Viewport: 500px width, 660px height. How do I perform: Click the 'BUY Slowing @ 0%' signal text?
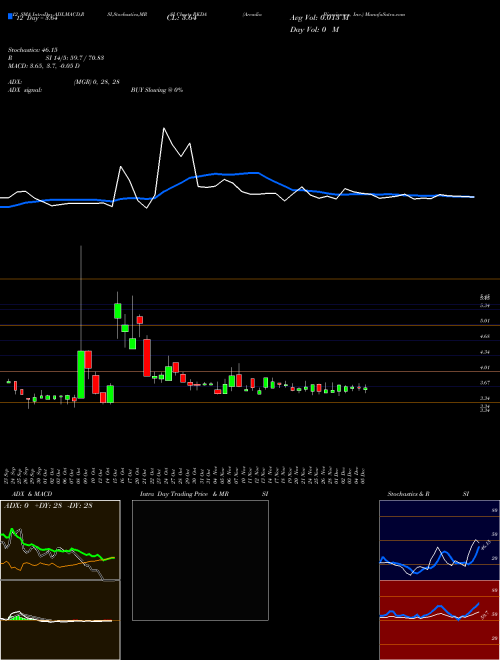click(157, 90)
